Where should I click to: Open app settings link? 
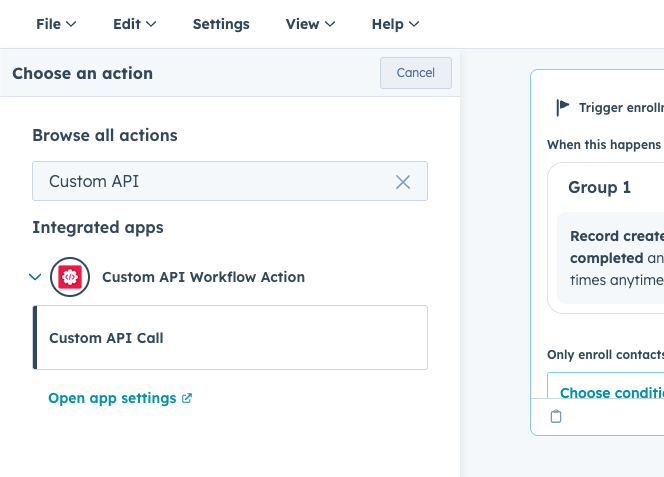click(x=112, y=398)
